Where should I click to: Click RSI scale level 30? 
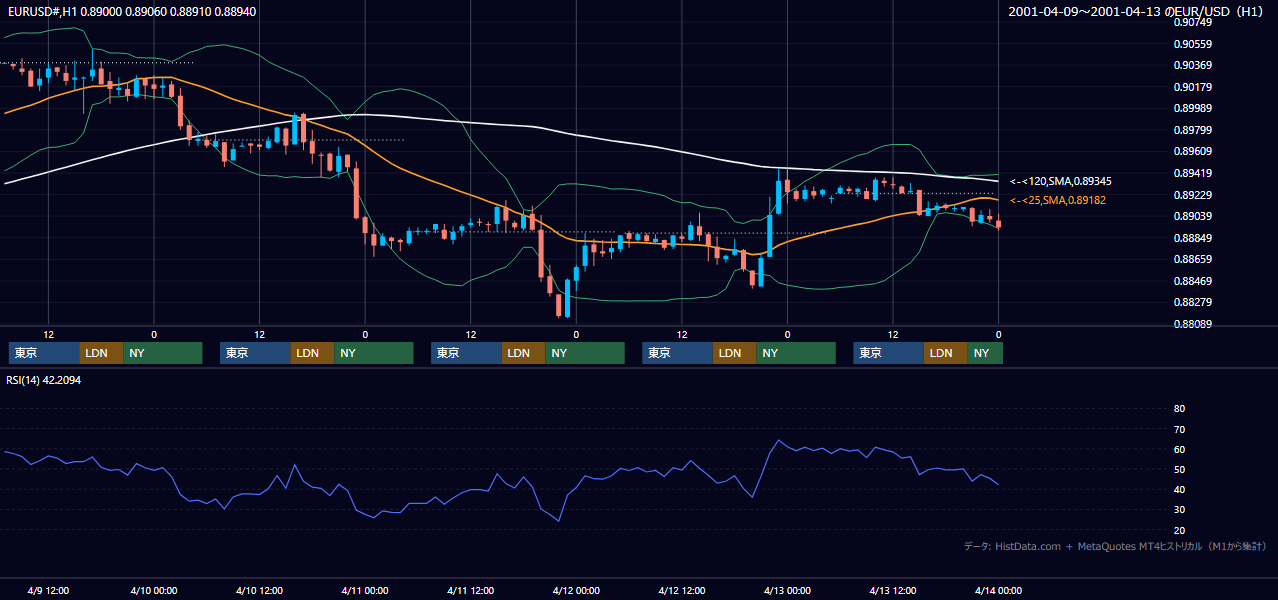pos(1179,510)
